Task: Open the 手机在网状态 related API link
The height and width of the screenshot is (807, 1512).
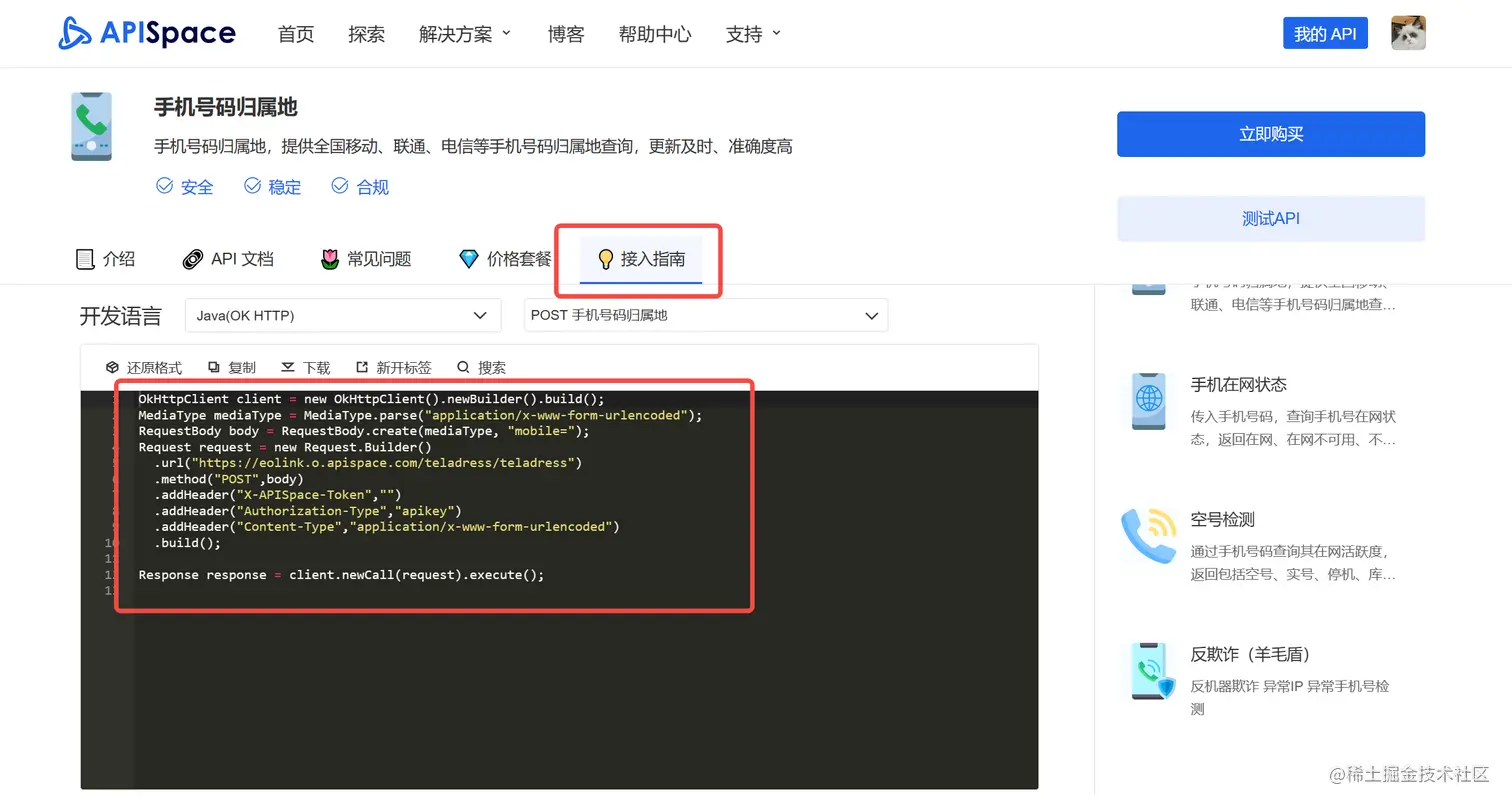Action: tap(1238, 385)
